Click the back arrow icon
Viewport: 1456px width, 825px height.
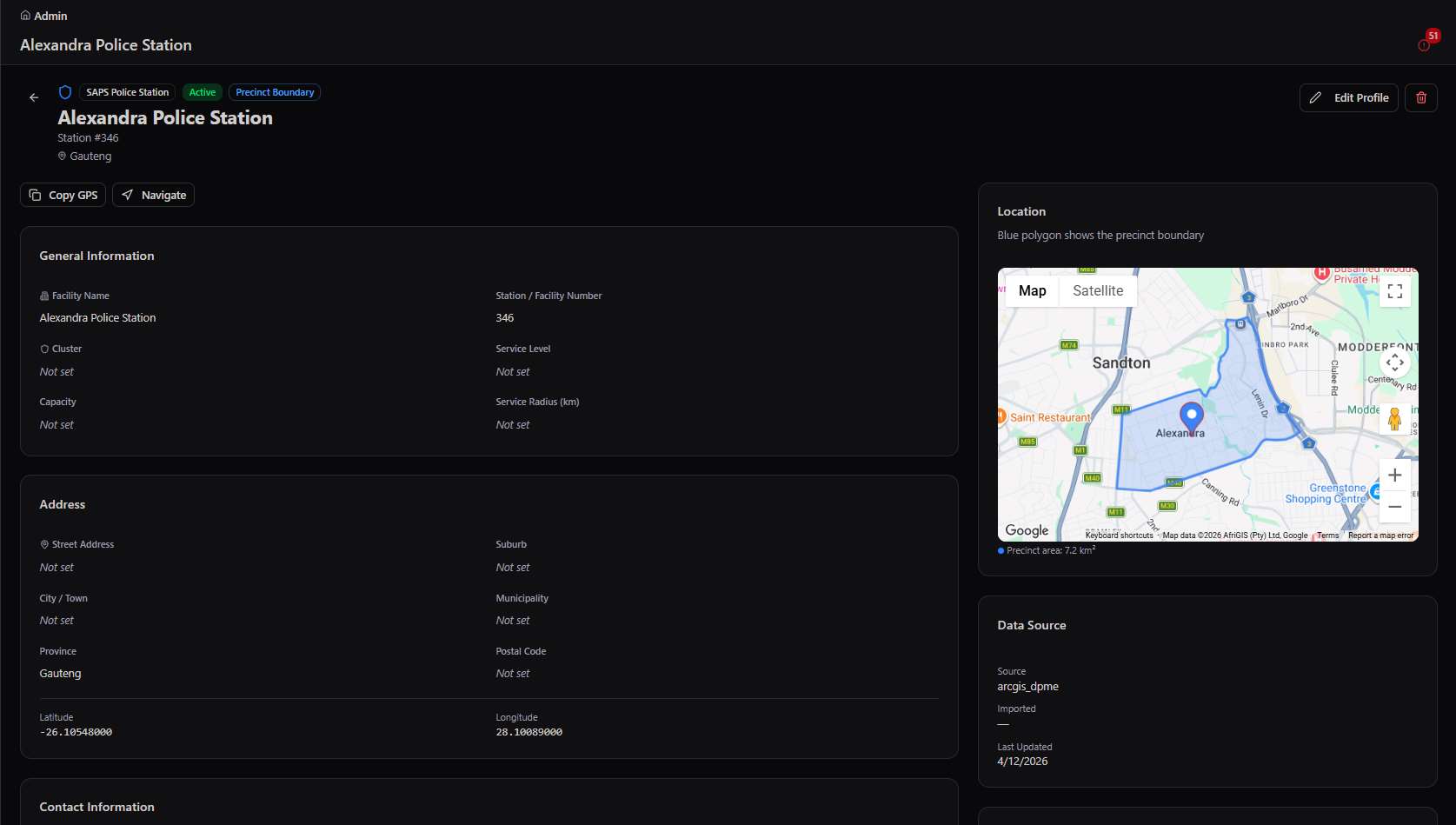[34, 97]
